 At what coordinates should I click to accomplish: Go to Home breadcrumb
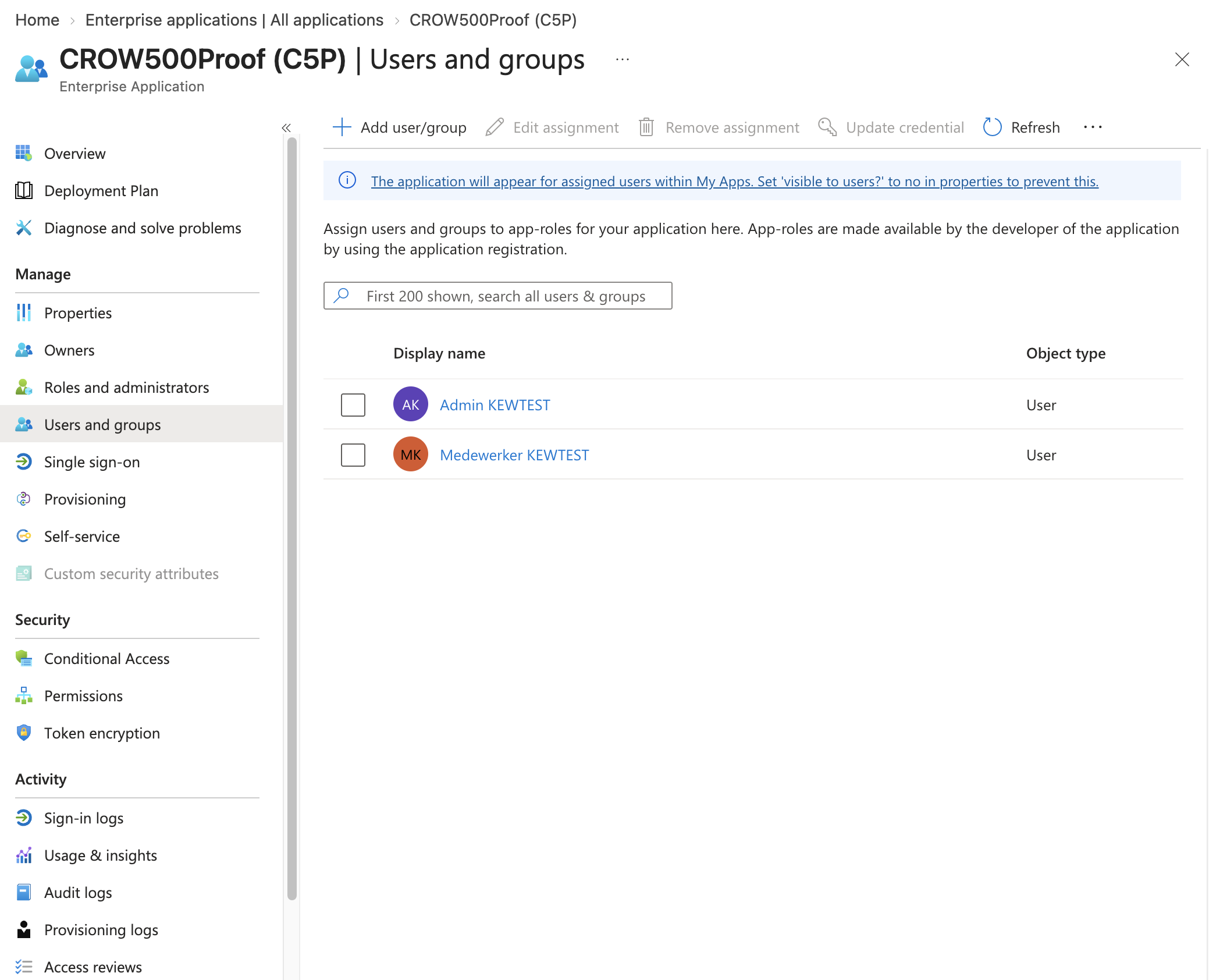click(37, 20)
